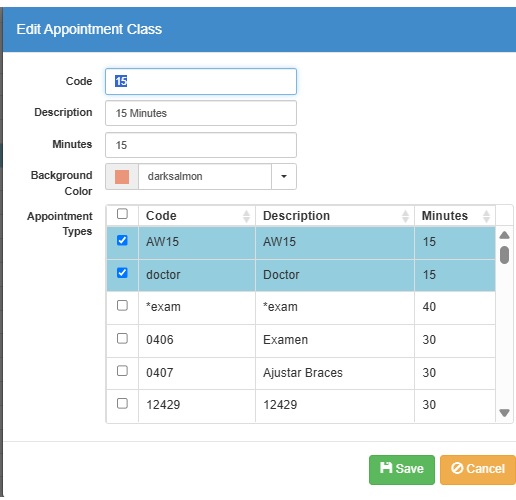
Task: Sort table by Code column arrows
Action: click(x=246, y=216)
